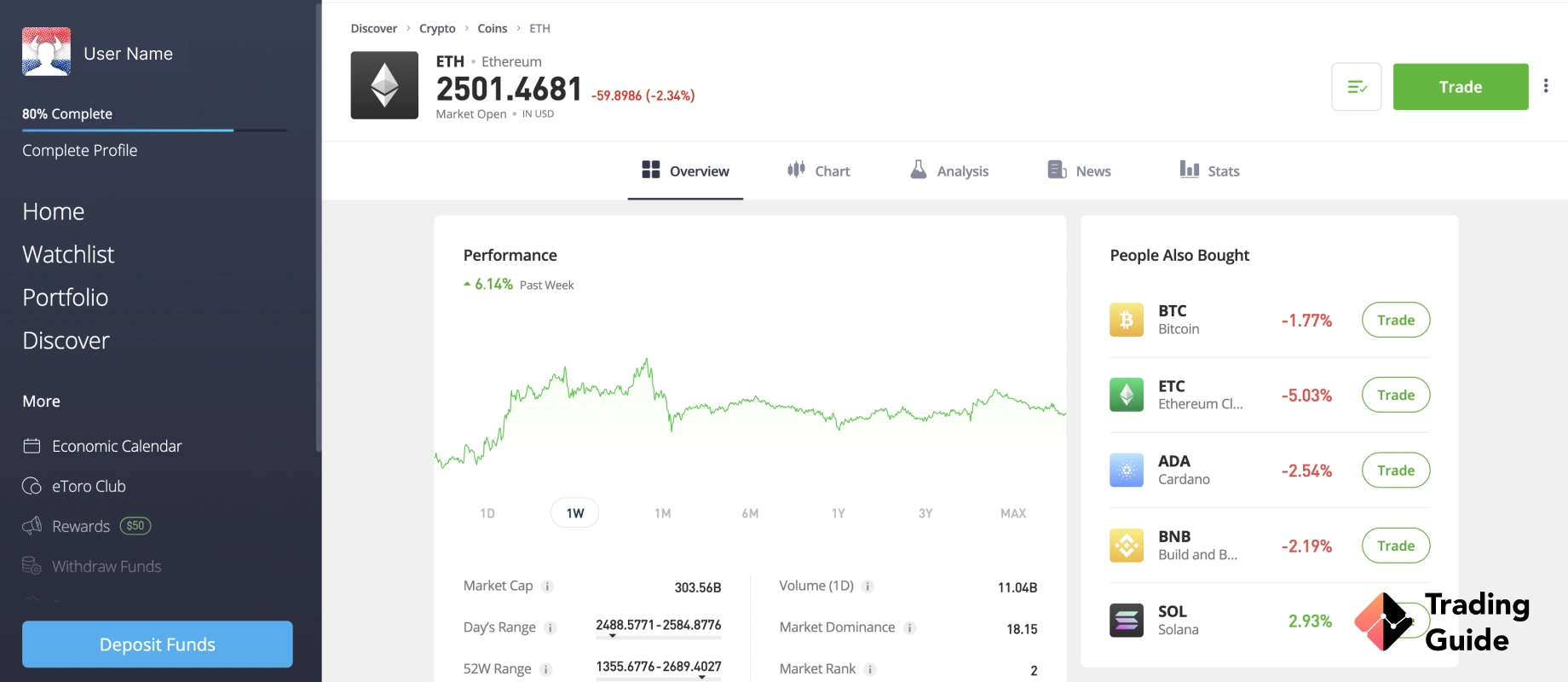Select the 1Y performance range

tap(839, 513)
